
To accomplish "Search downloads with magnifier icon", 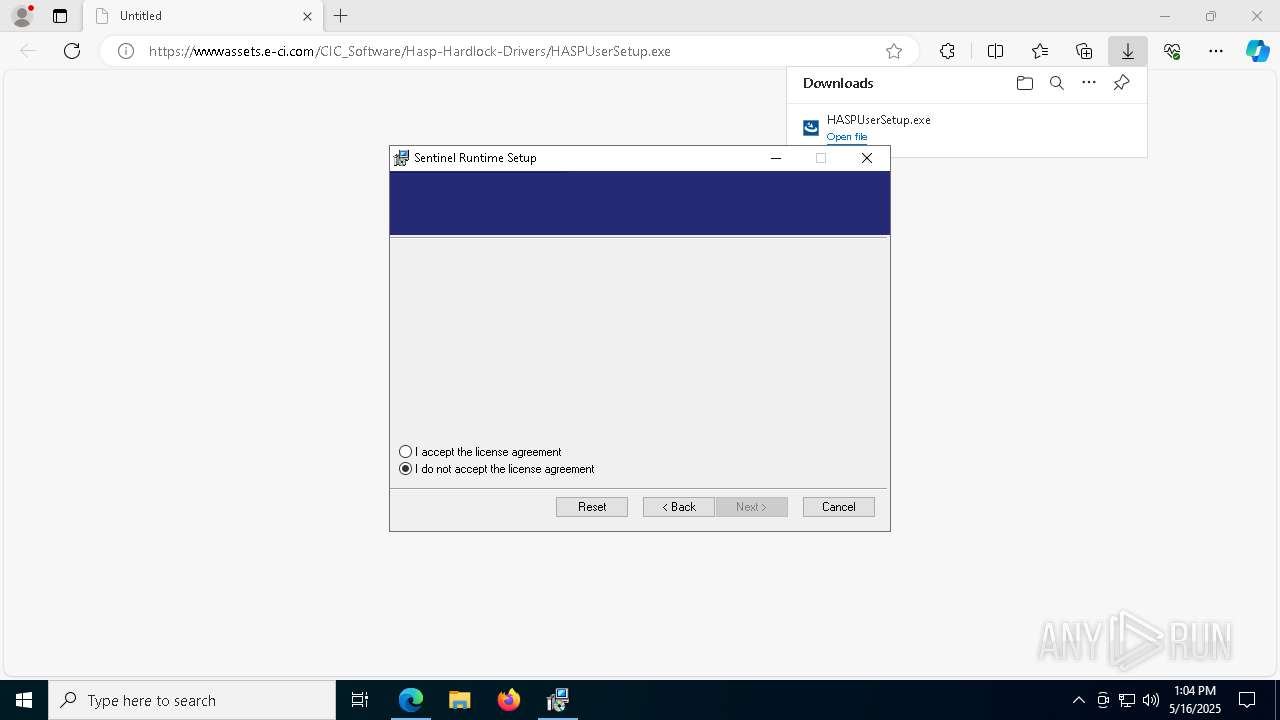I will pyautogui.click(x=1057, y=83).
